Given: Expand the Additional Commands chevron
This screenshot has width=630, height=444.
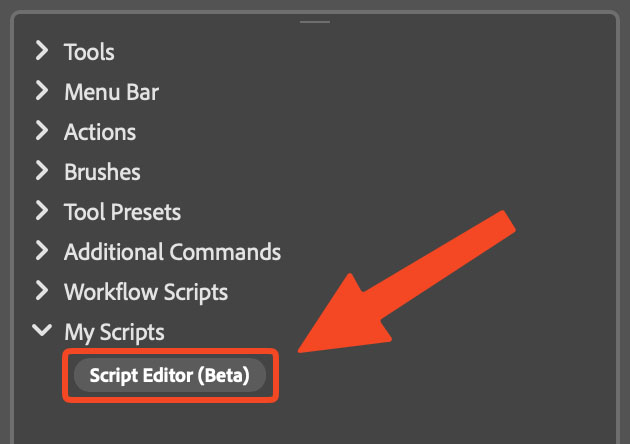Looking at the screenshot, I should pyautogui.click(x=42, y=250).
